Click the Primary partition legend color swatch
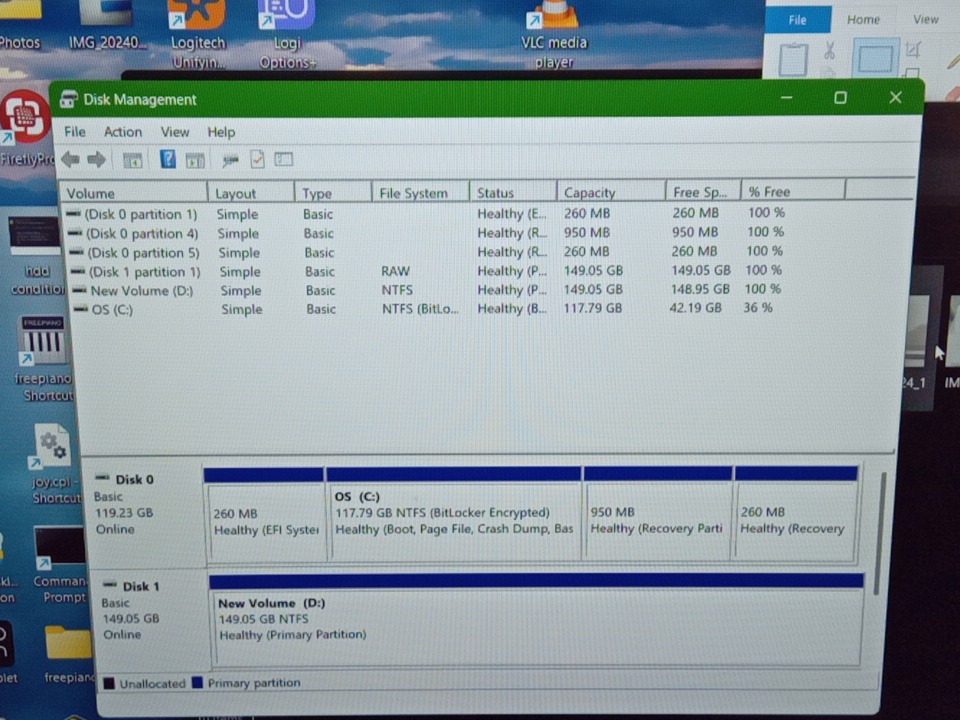Screen dimensions: 960x720 197,682
